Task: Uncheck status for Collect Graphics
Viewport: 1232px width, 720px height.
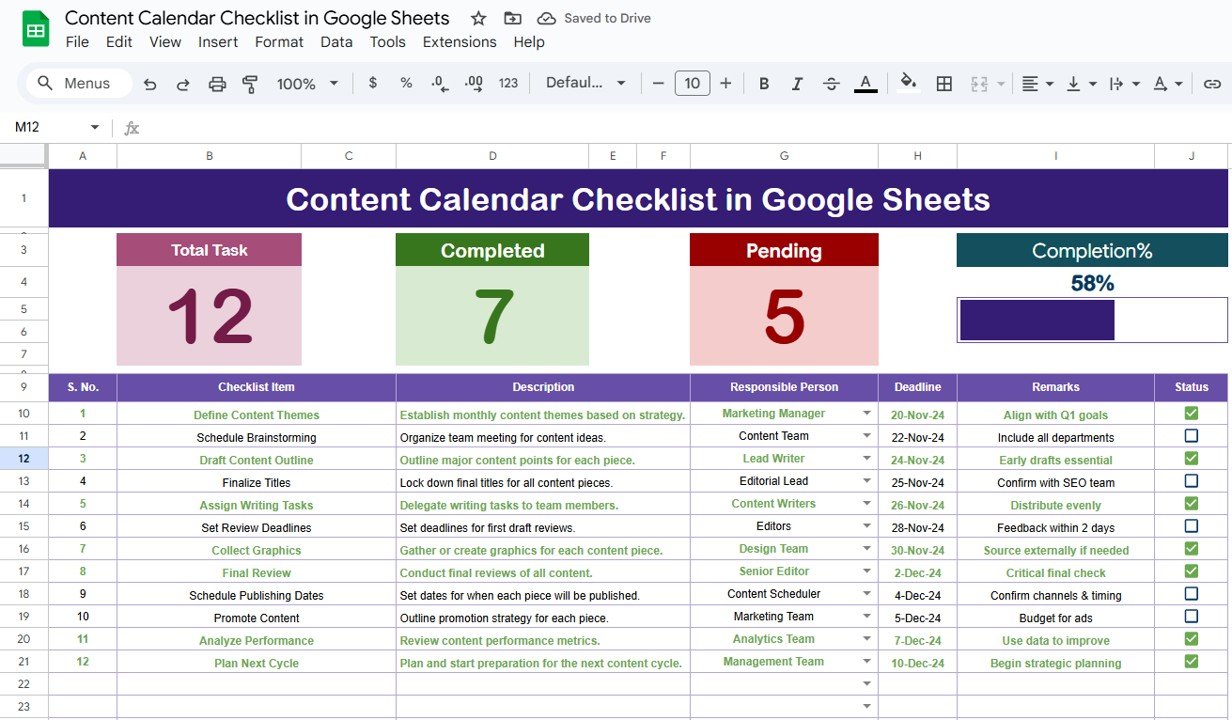Action: [x=1191, y=548]
